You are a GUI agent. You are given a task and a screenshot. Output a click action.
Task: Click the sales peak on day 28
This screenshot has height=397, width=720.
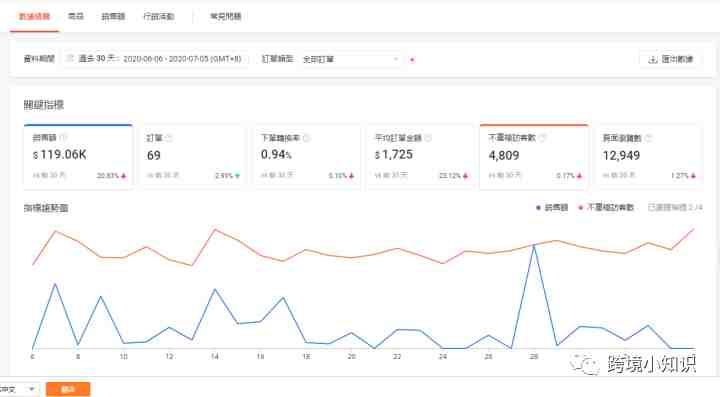point(534,246)
